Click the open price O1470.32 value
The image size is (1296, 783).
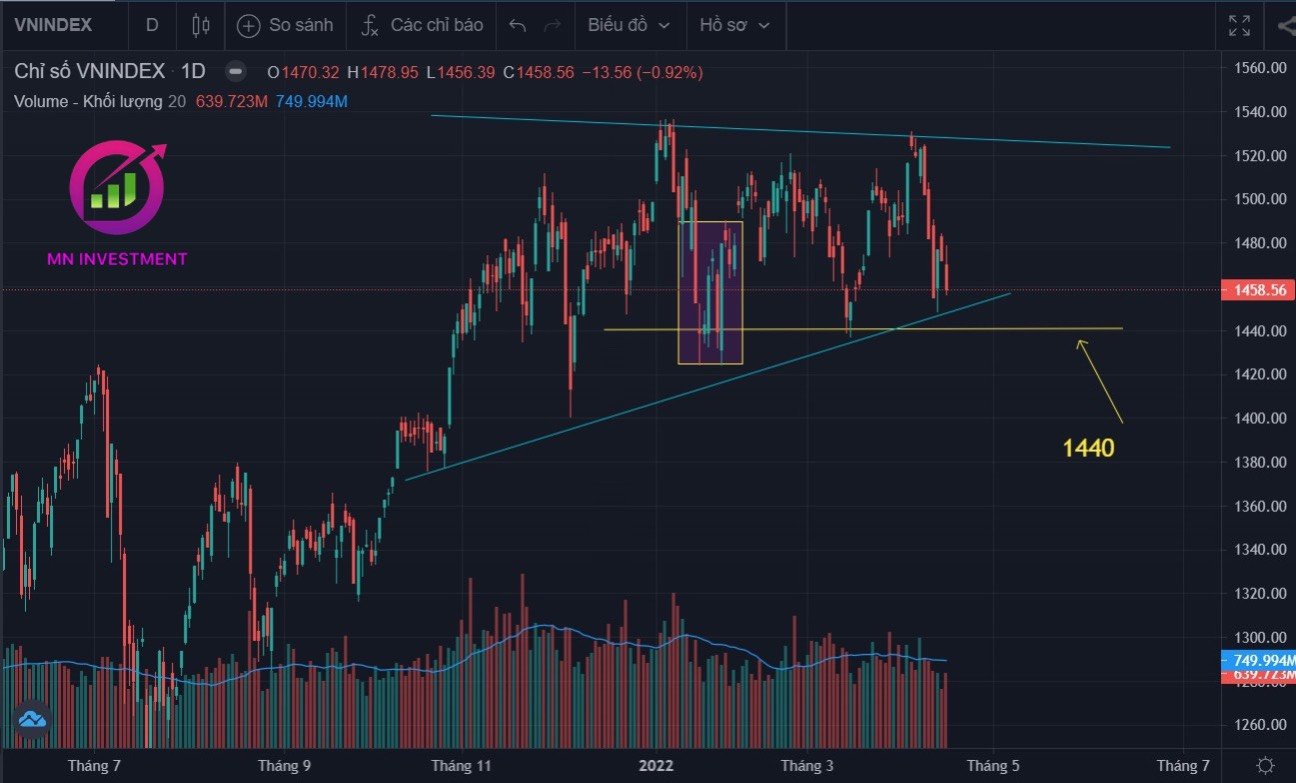pyautogui.click(x=303, y=73)
